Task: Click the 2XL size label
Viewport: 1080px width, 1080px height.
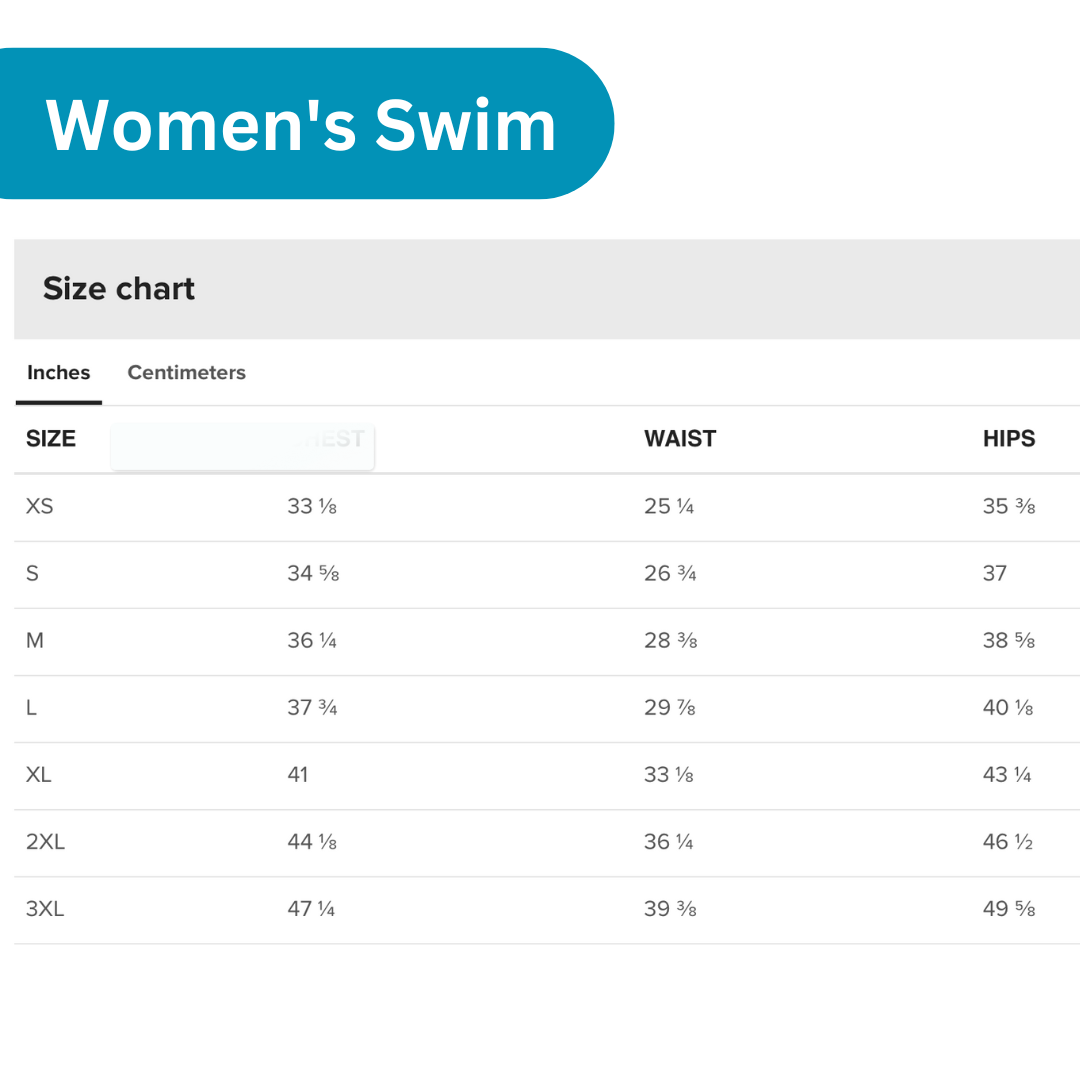Action: point(46,842)
